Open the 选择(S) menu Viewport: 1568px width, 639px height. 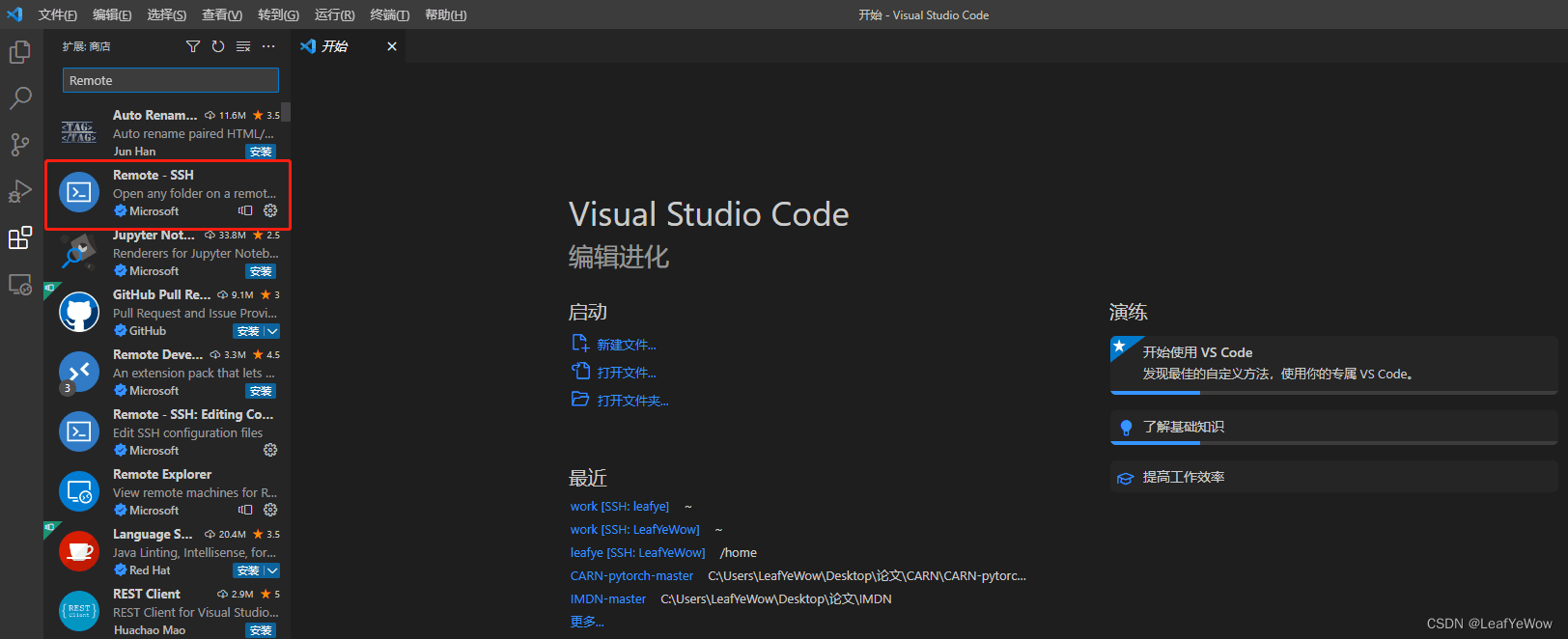pyautogui.click(x=167, y=14)
